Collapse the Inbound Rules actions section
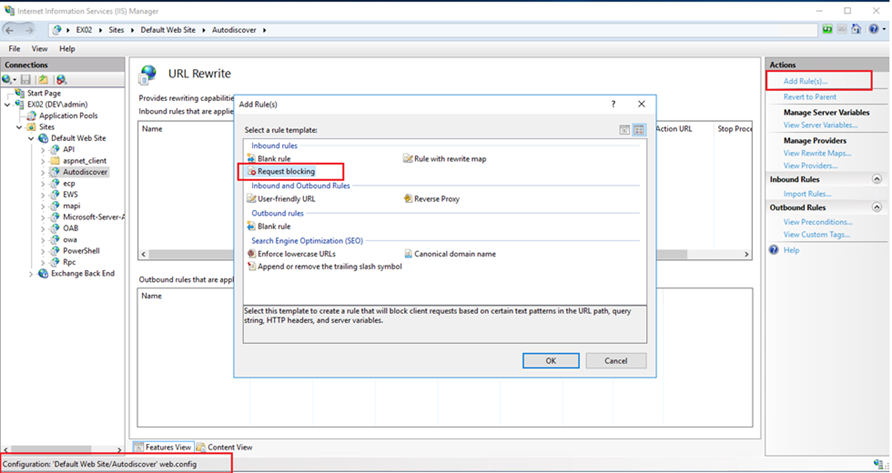The image size is (892, 473). pos(874,179)
